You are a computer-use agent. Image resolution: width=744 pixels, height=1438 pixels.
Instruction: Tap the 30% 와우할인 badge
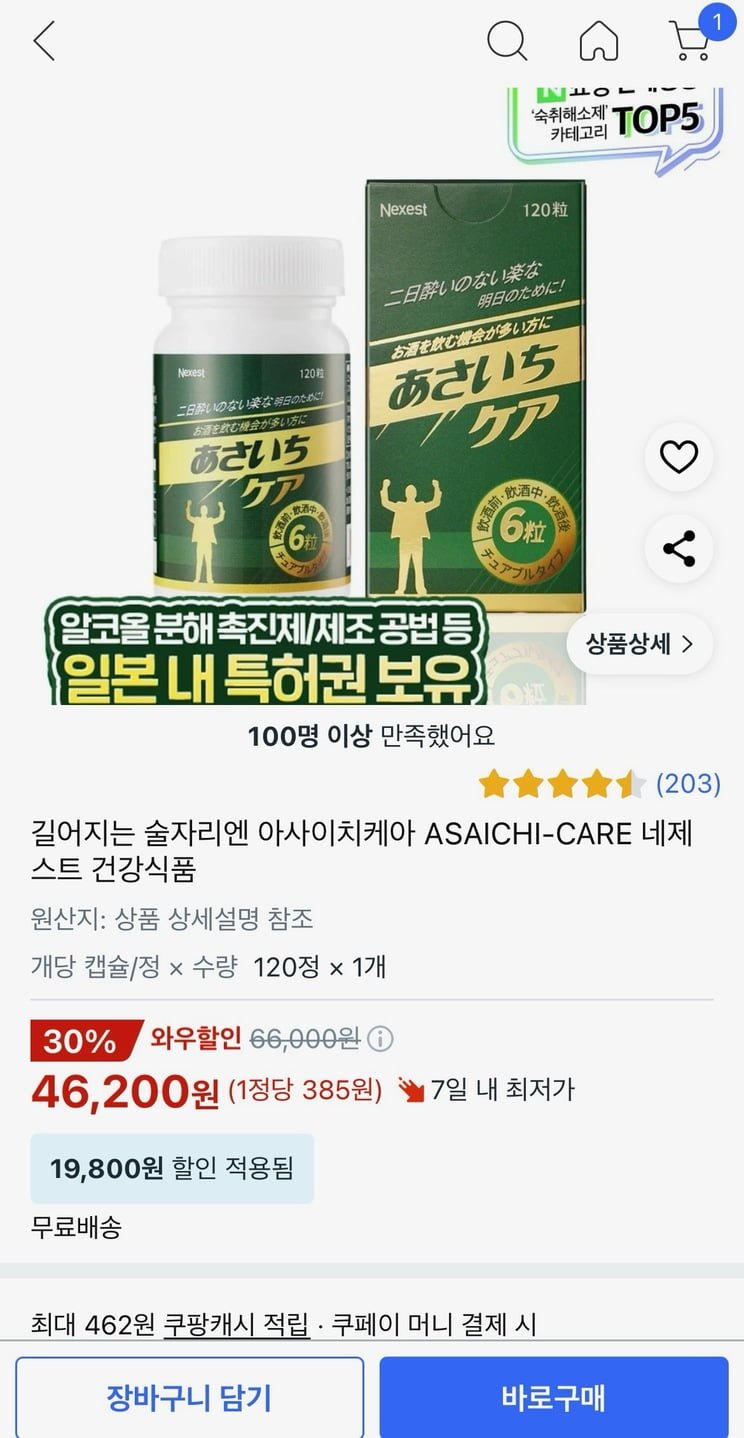136,1039
